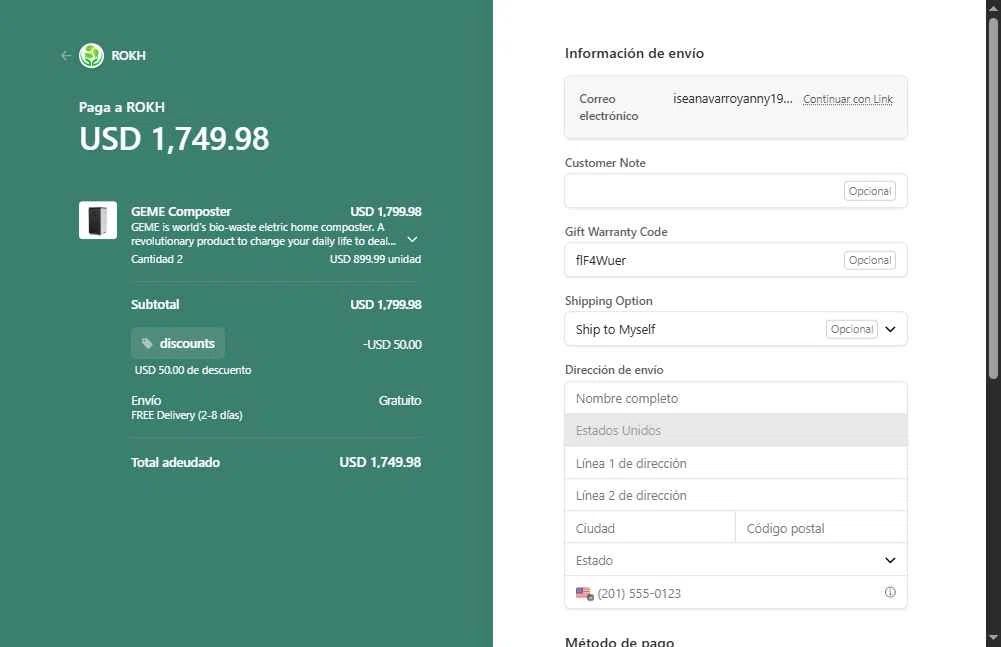This screenshot has height=647, width=1001.
Task: Click the Código postal field
Action: [821, 528]
